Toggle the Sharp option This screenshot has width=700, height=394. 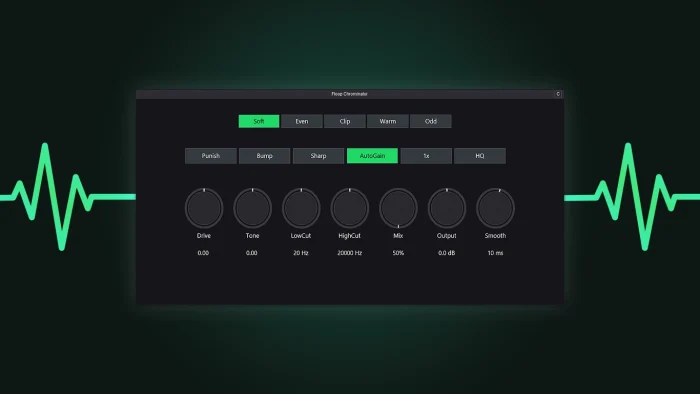tap(318, 156)
